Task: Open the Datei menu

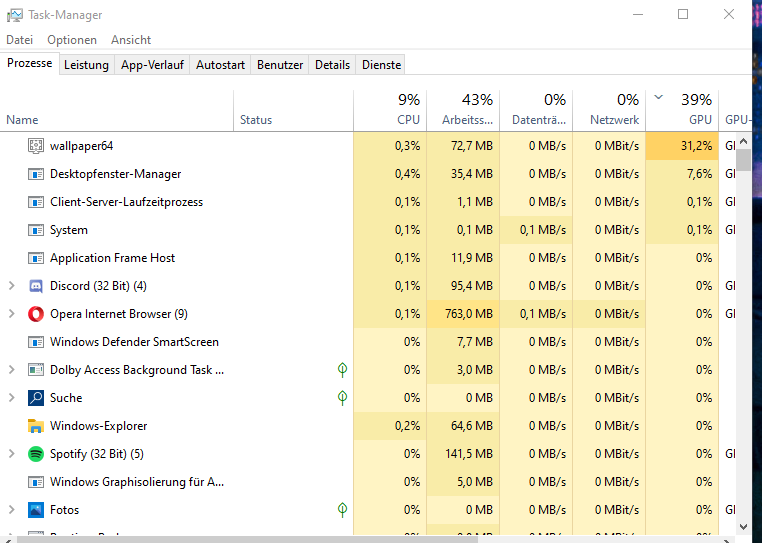Action: [19, 40]
